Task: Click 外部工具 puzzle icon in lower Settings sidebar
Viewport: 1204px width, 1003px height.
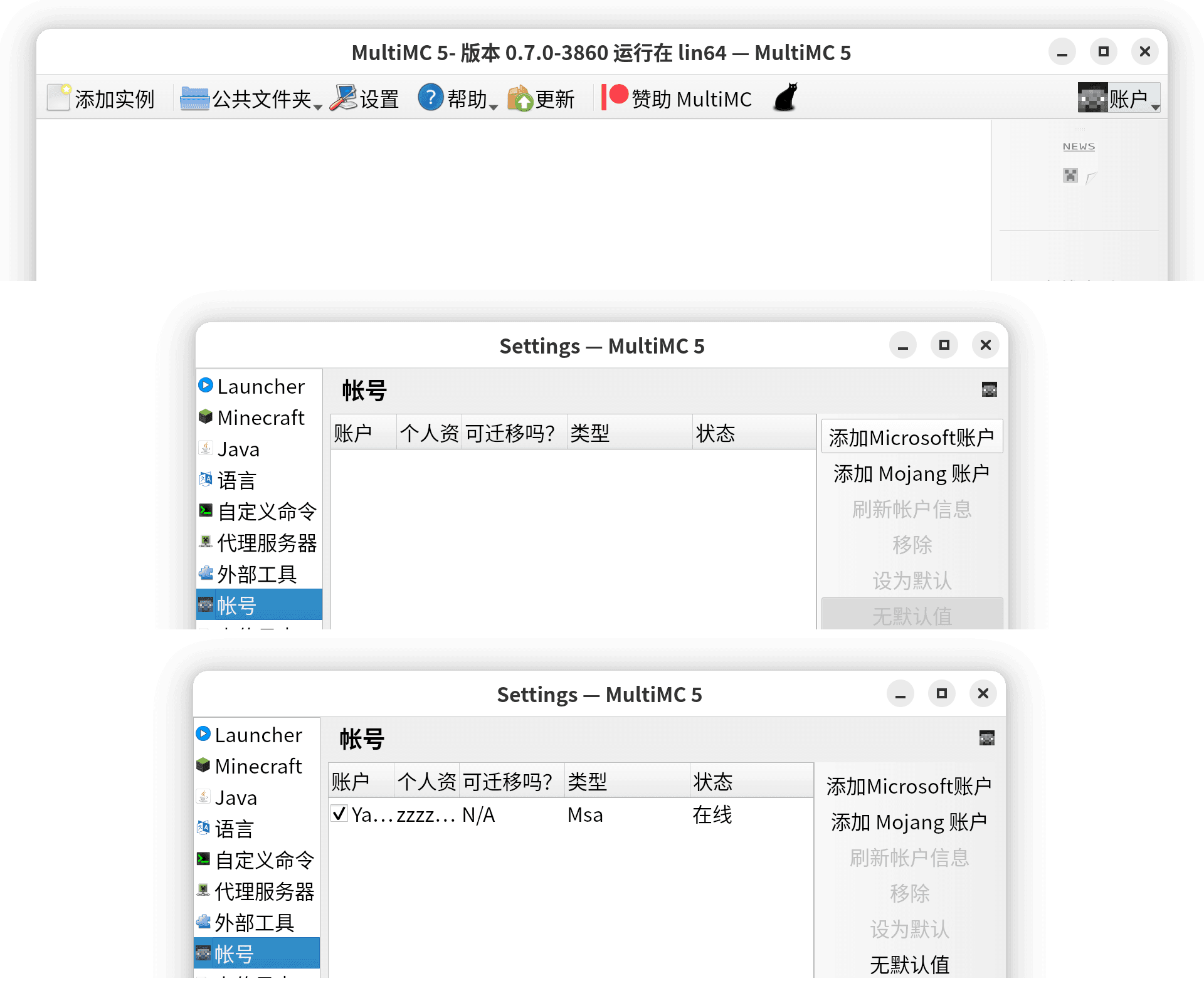Action: pyautogui.click(x=203, y=922)
